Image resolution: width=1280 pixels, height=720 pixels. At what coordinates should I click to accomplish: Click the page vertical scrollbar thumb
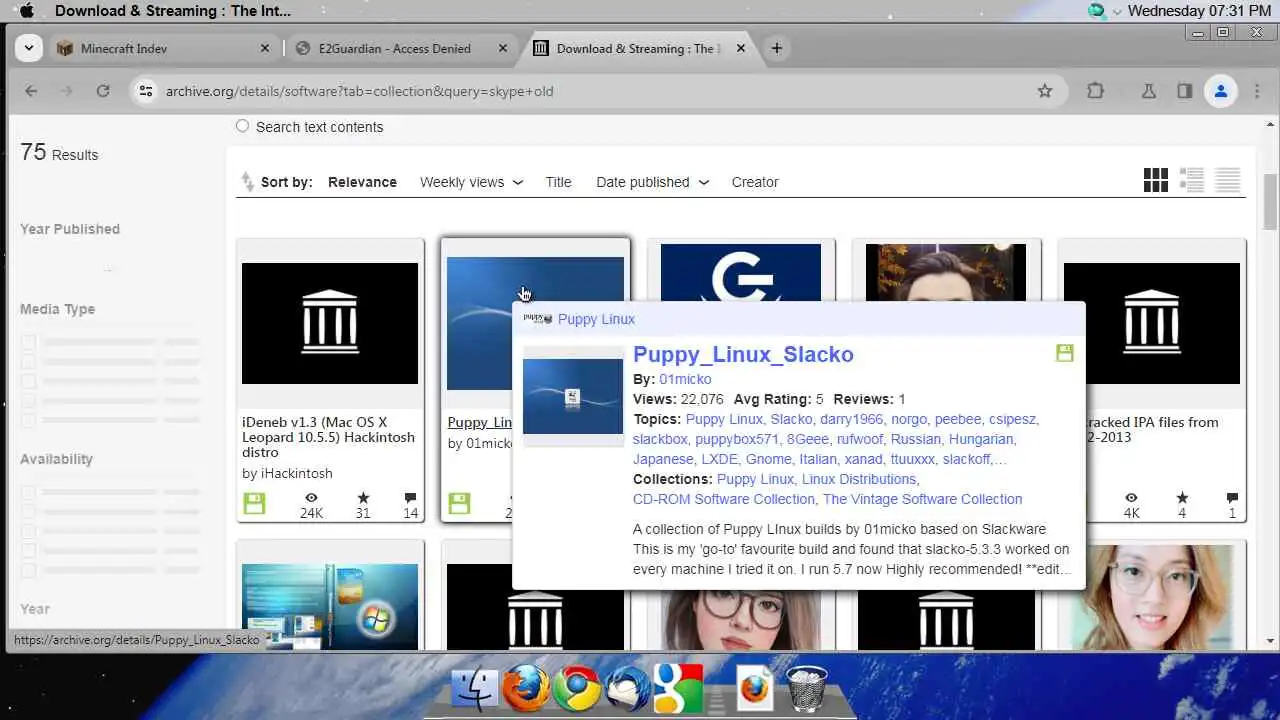point(1270,201)
